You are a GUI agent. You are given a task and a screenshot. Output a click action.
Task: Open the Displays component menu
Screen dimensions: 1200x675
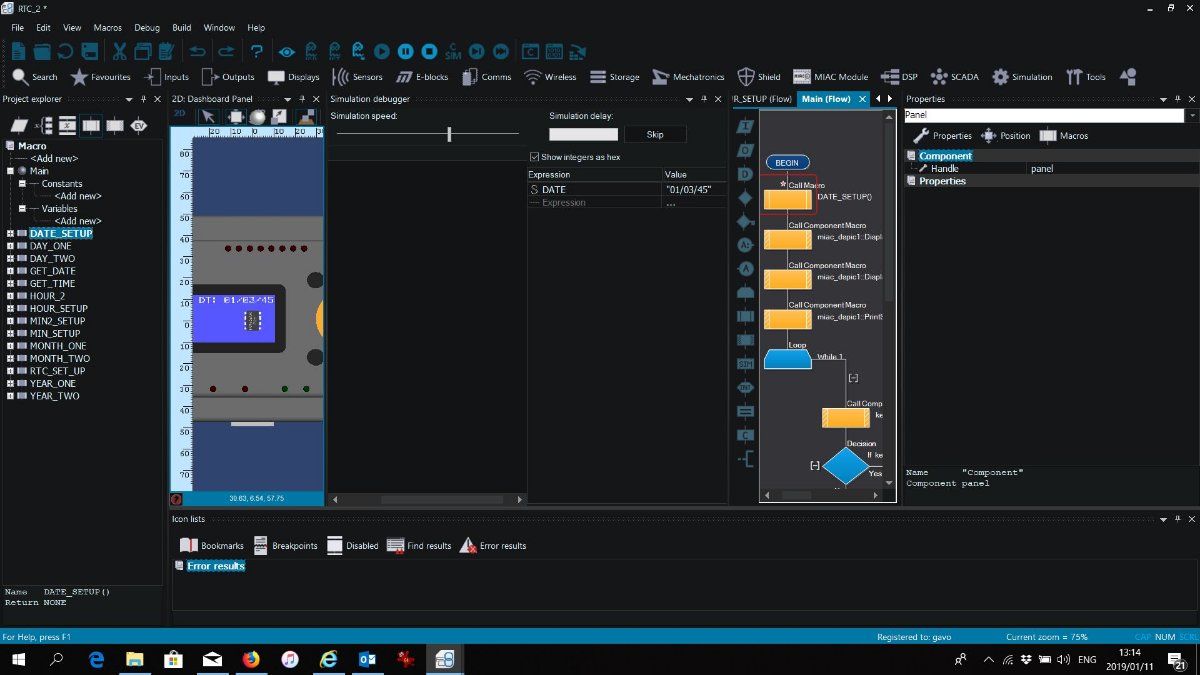(293, 77)
